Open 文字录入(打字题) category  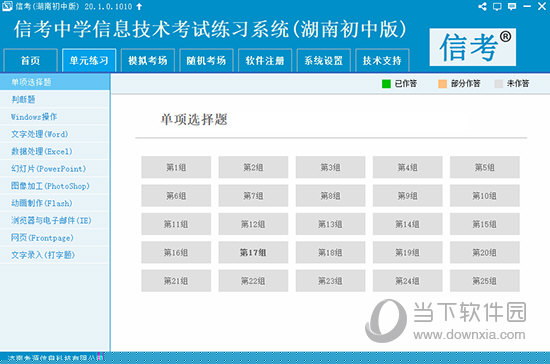(x=55, y=255)
